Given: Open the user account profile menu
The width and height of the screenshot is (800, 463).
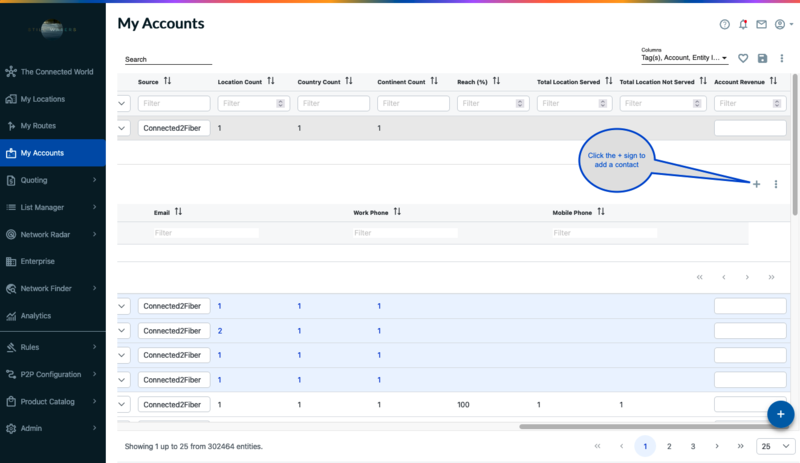Looking at the screenshot, I should 782,24.
